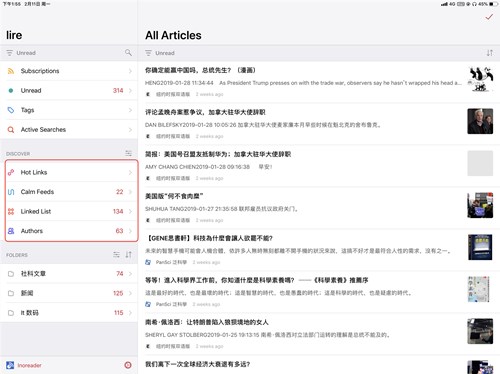500x374 pixels.
Task: Tap the mark all read checkmark
Action: click(489, 17)
